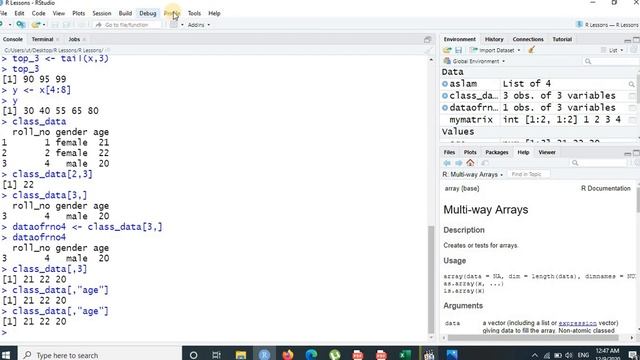Clear the console with broom icon
This screenshot has width=640, height=360.
(x=428, y=51)
